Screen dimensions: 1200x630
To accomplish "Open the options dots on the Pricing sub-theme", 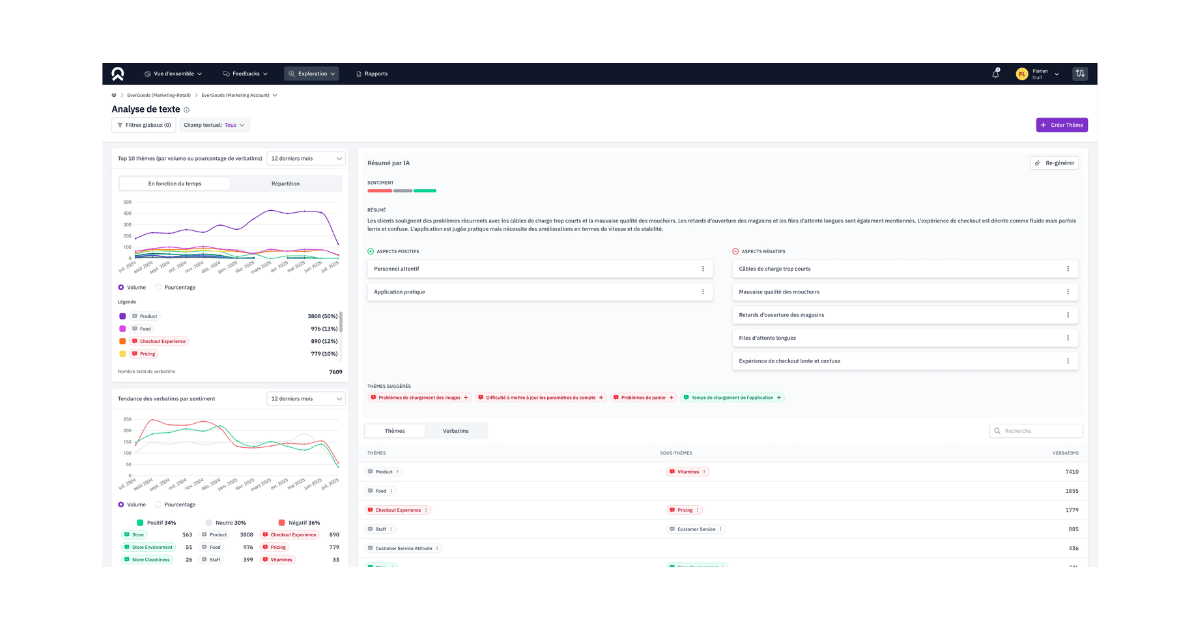I will coord(698,510).
